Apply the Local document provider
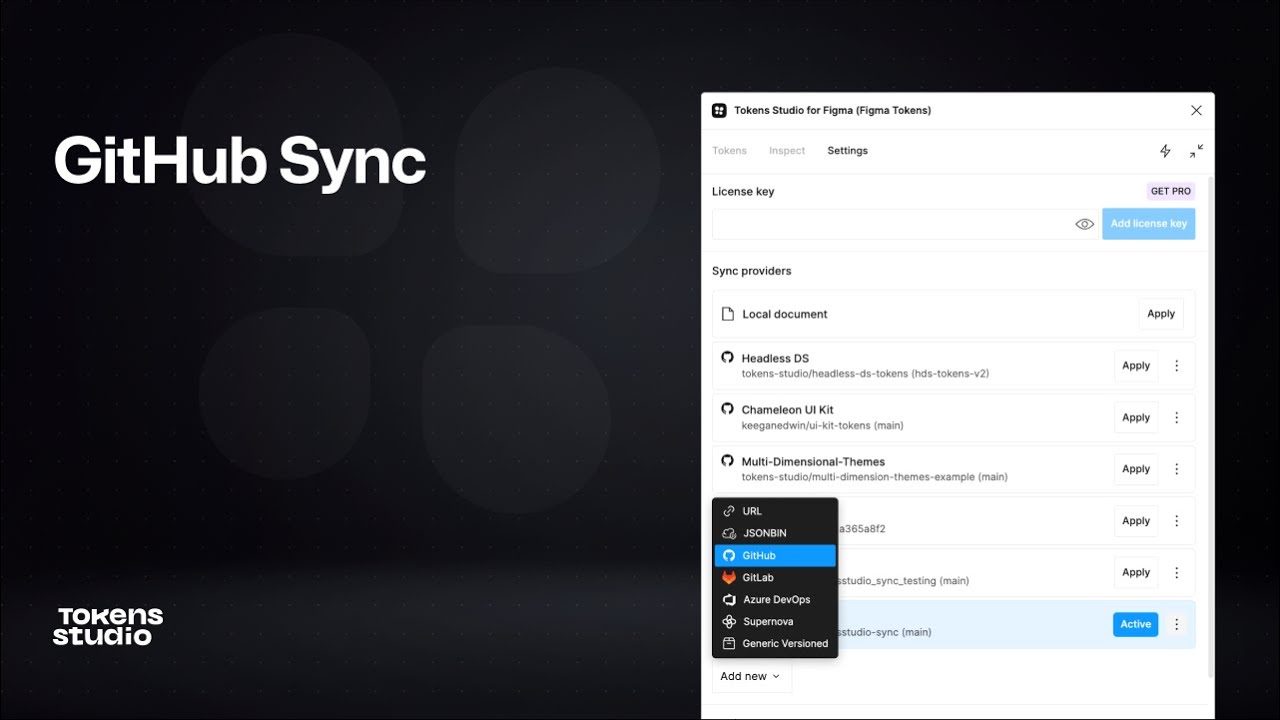This screenshot has height=720, width=1280. click(1161, 314)
